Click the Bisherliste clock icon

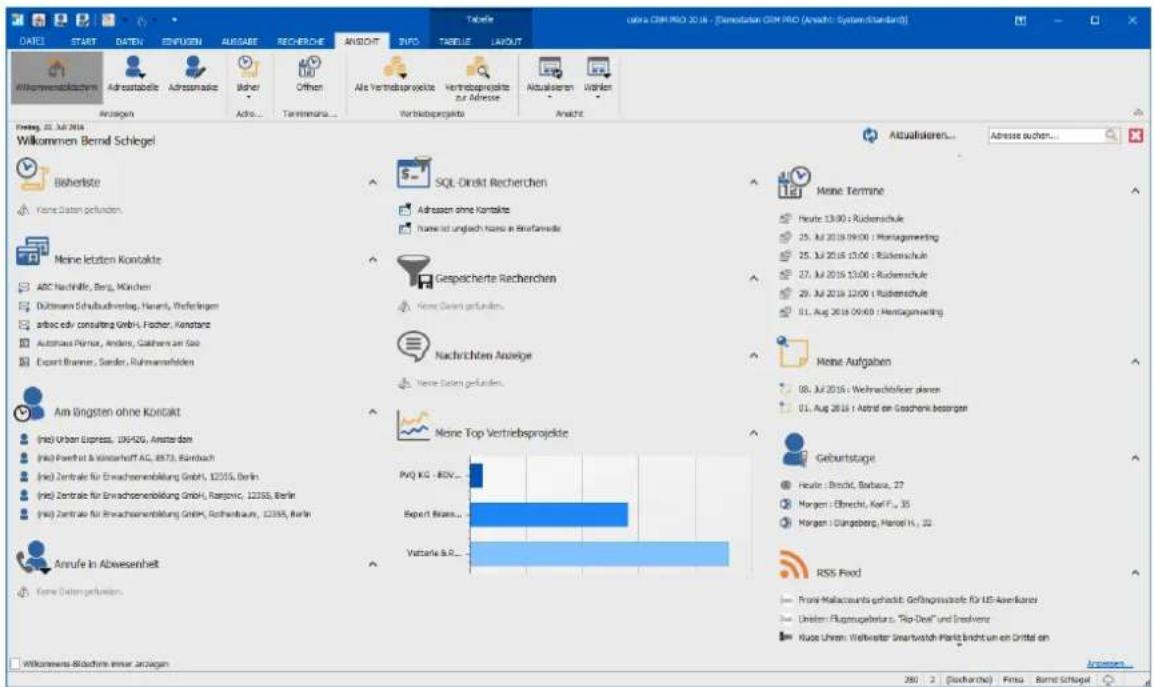[32, 174]
